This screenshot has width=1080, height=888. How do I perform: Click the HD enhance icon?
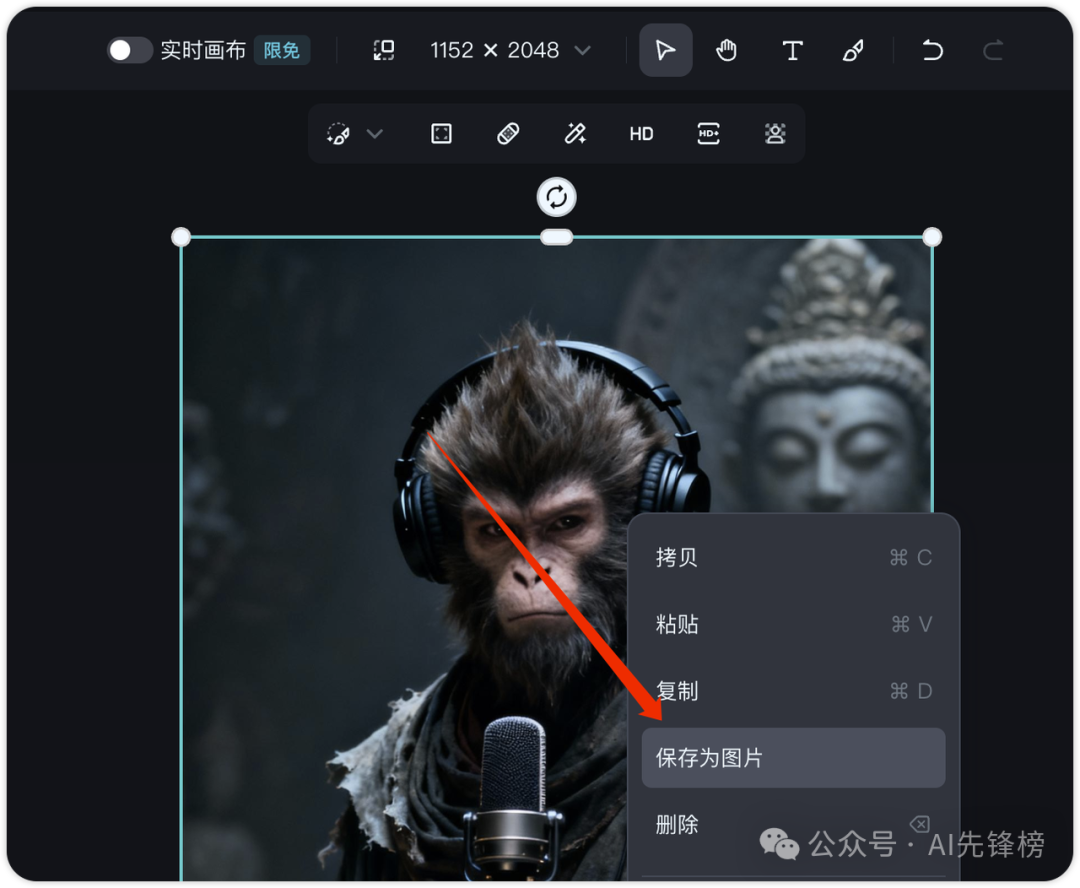(x=641, y=133)
